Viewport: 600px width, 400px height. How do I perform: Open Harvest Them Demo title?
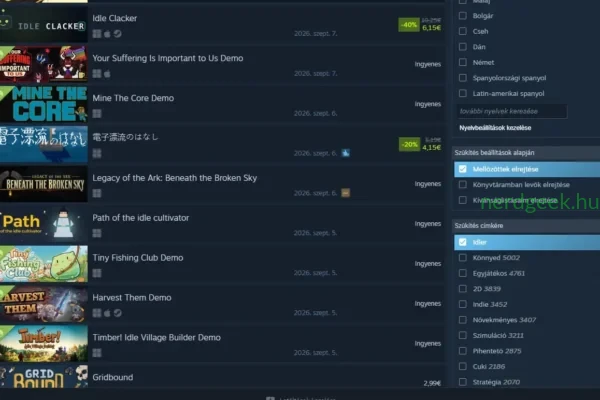pos(132,297)
